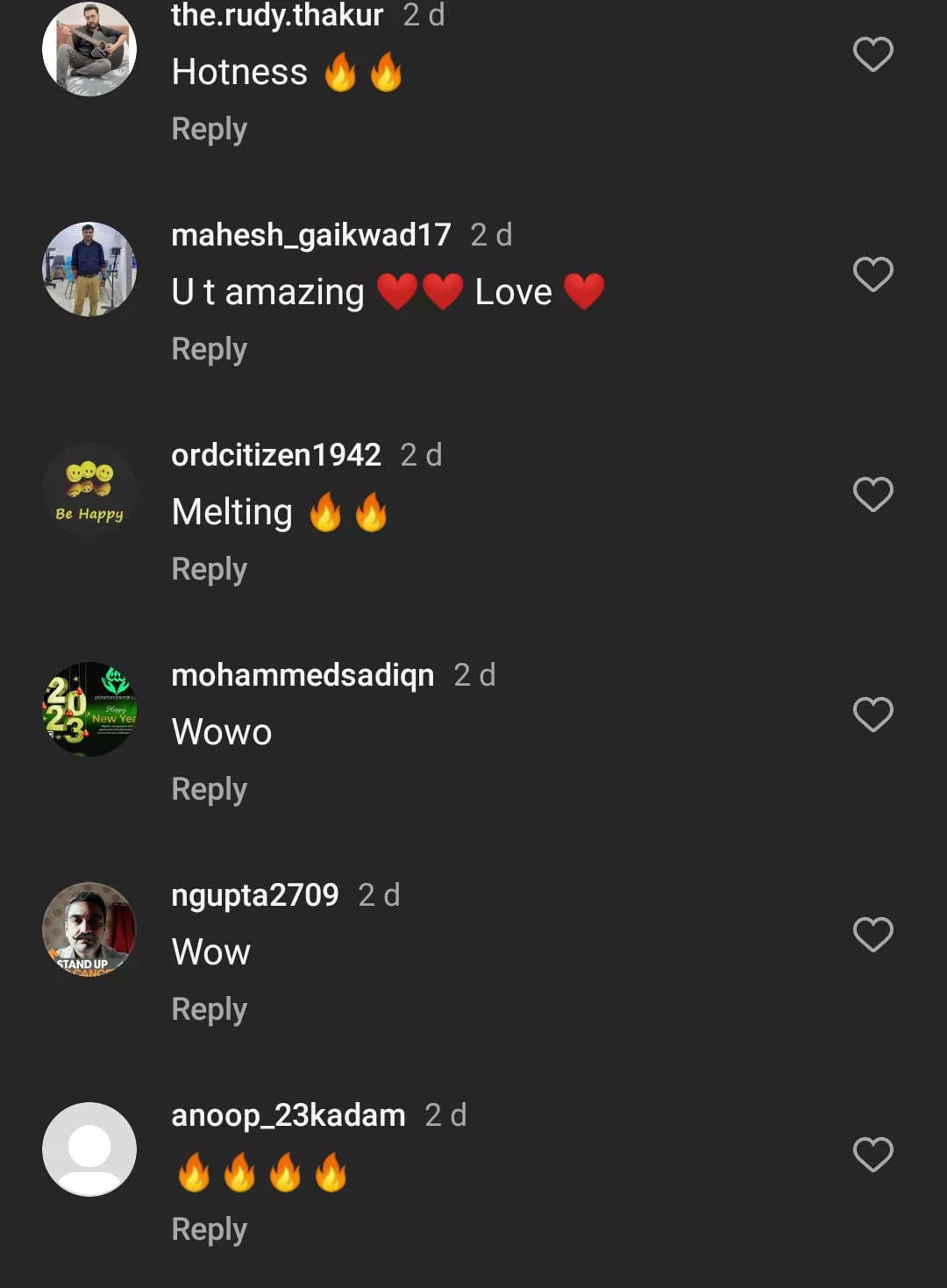Open ngupta2709 username link
The width and height of the screenshot is (947, 1288).
coord(254,895)
